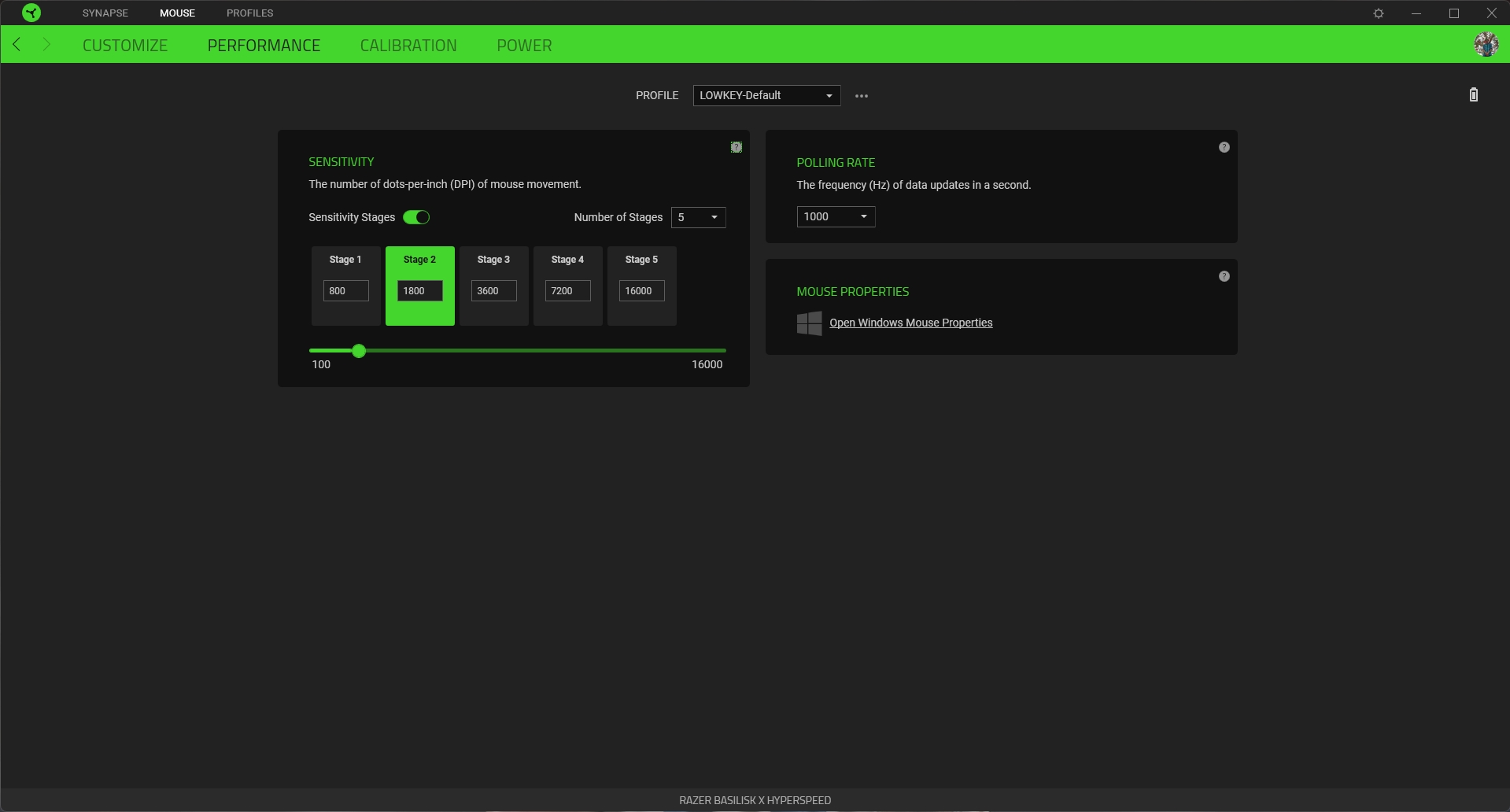Switch to the SYNAPSE tab

pyautogui.click(x=105, y=13)
